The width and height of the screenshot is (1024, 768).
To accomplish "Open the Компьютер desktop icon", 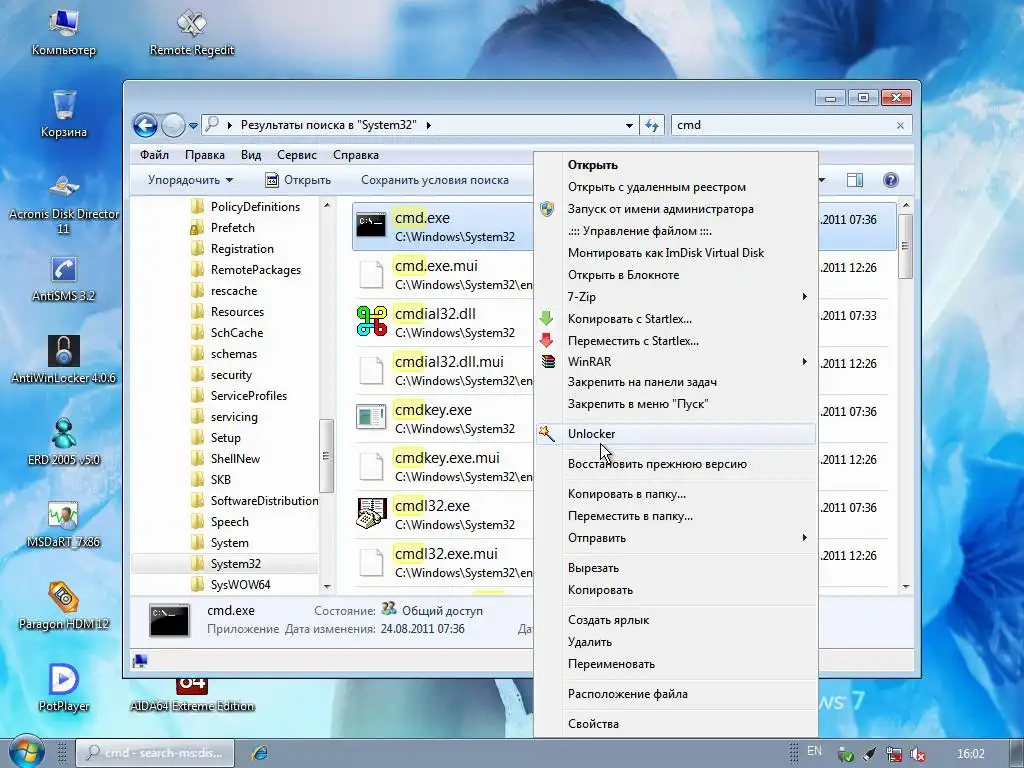I will click(63, 33).
